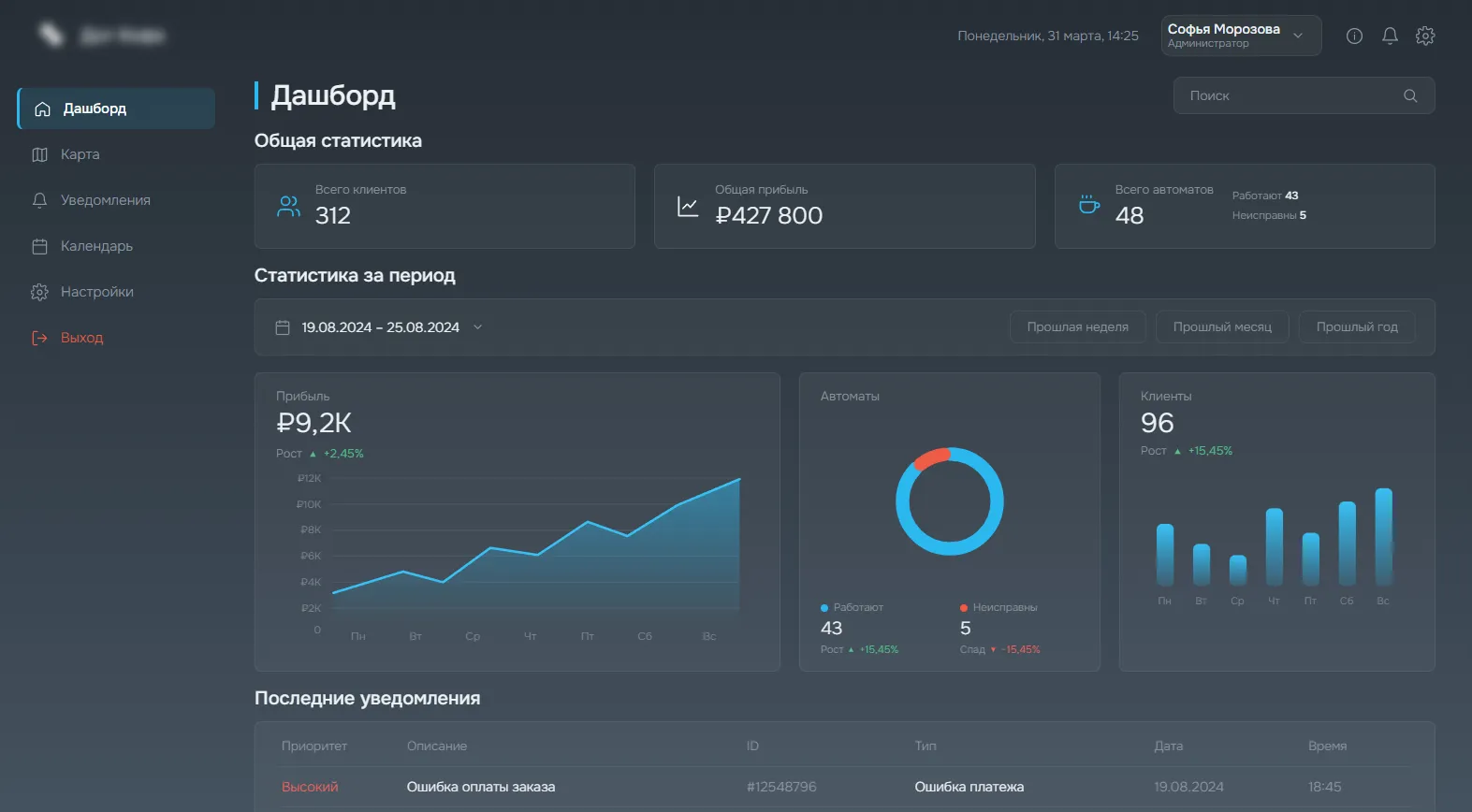
Task: Open Дашборд menu item
Action: click(x=116, y=109)
